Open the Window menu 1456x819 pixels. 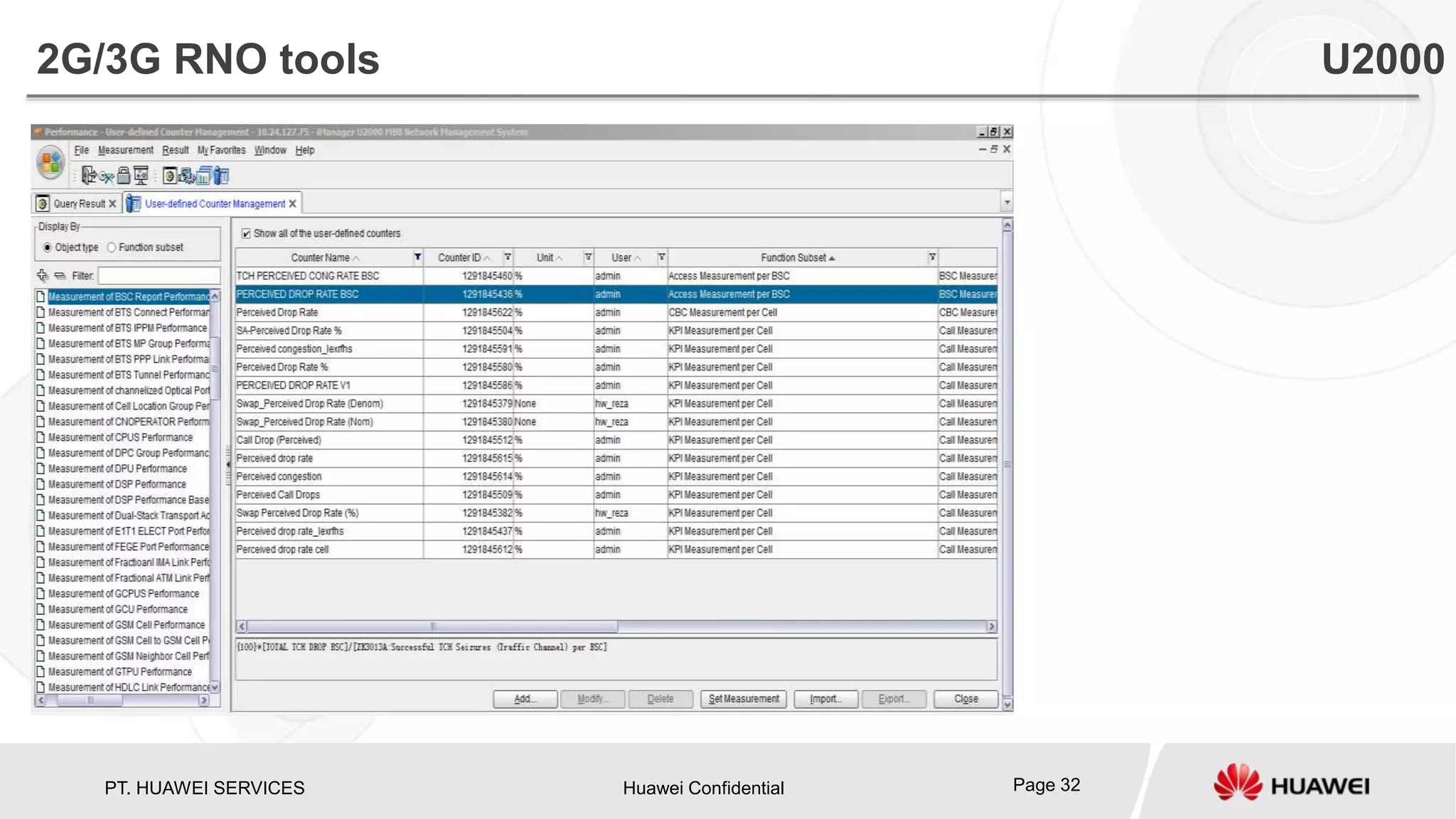click(270, 150)
